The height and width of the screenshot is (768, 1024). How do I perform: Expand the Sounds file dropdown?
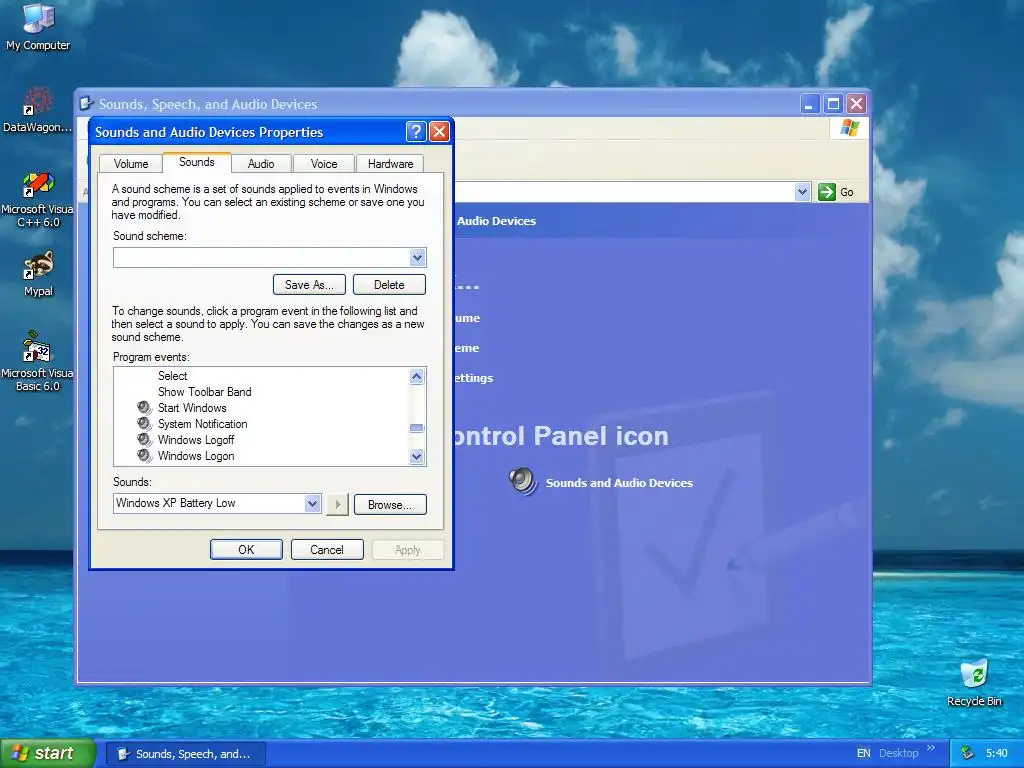coord(312,504)
